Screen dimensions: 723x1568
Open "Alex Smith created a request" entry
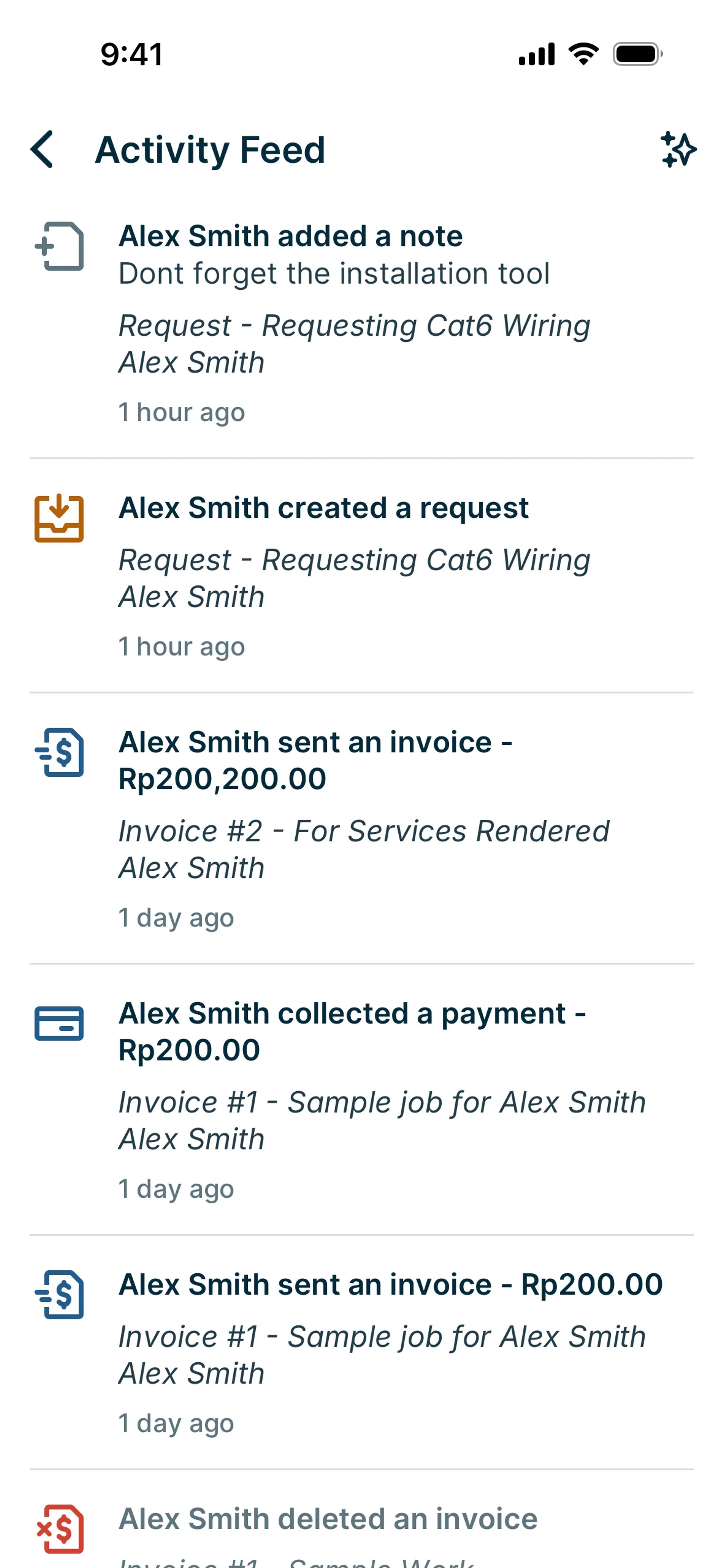coord(323,507)
